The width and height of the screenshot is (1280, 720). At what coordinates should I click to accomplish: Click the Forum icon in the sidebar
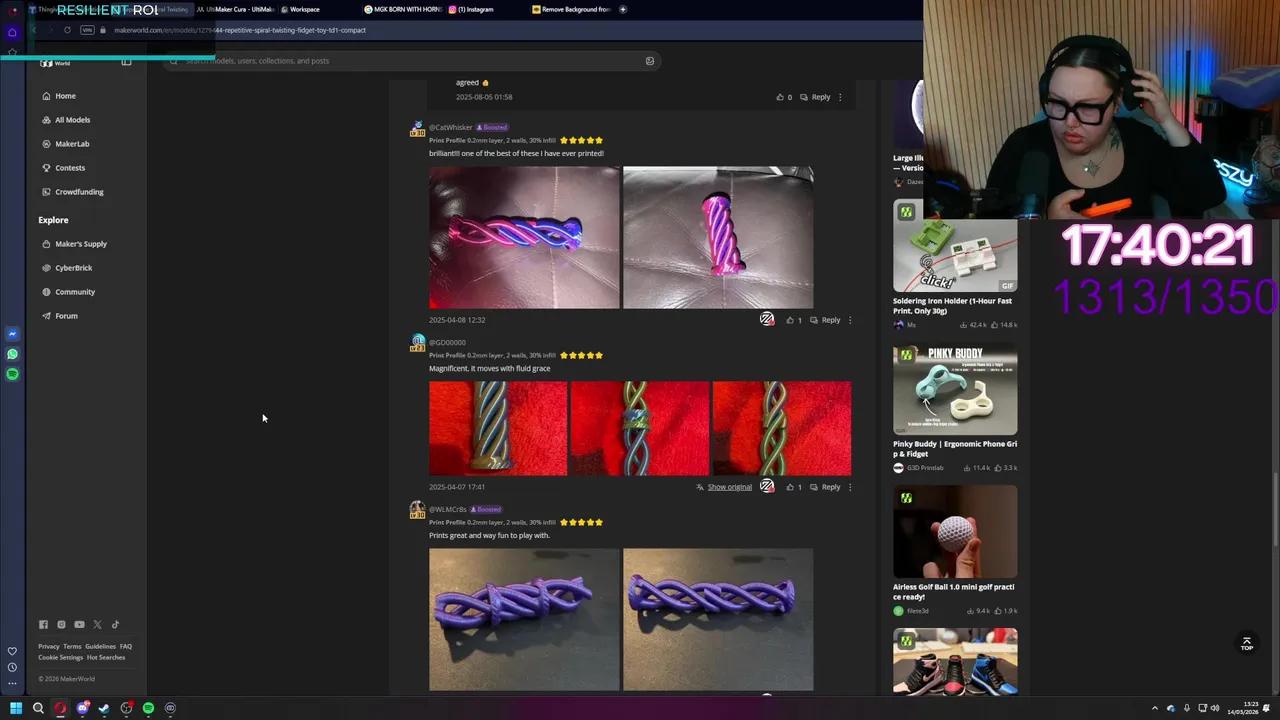47,315
